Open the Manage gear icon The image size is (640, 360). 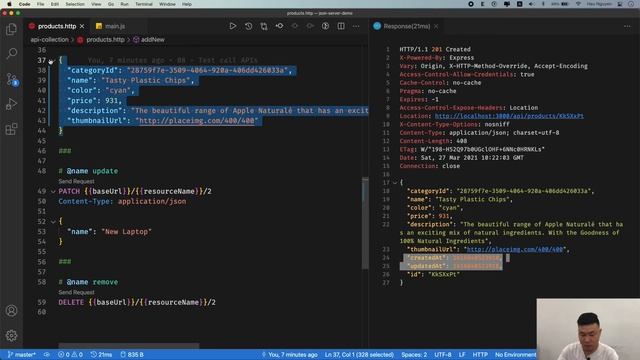click(11, 336)
